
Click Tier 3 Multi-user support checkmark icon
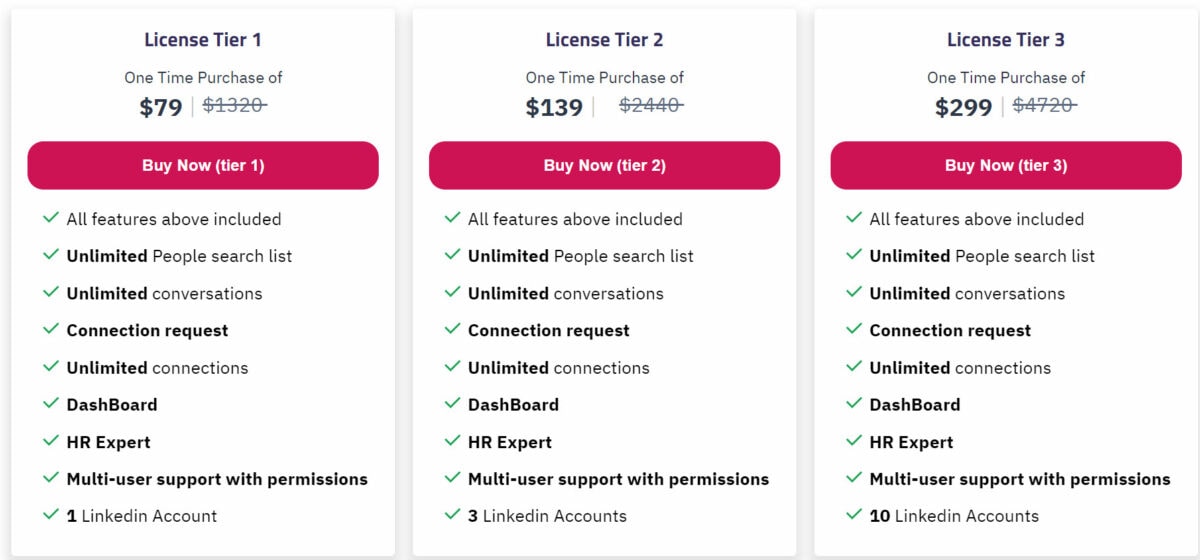[x=853, y=478]
